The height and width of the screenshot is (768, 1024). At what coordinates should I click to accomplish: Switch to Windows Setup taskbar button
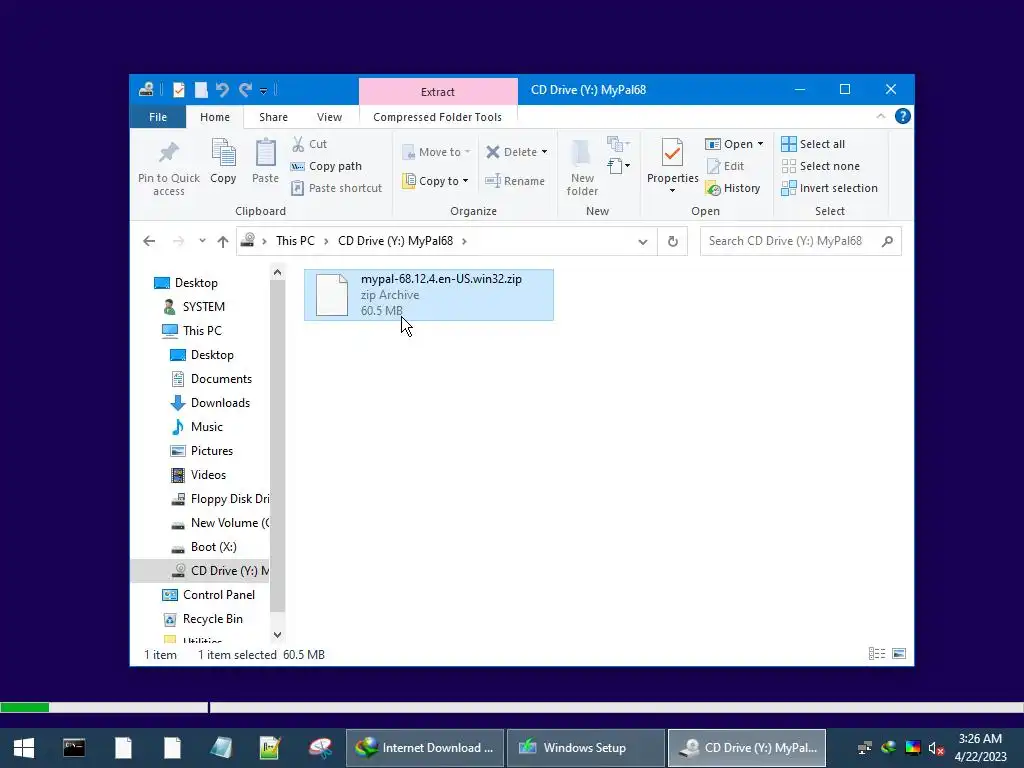[x=585, y=748]
